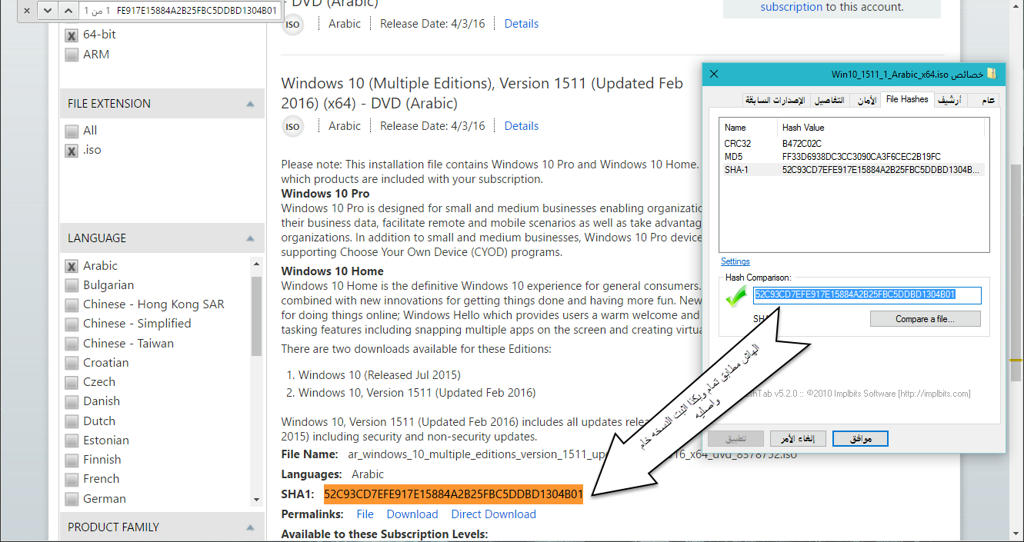The image size is (1024, 542).
Task: Enable Chinese - Taiwan filter
Action: pyautogui.click(x=72, y=343)
